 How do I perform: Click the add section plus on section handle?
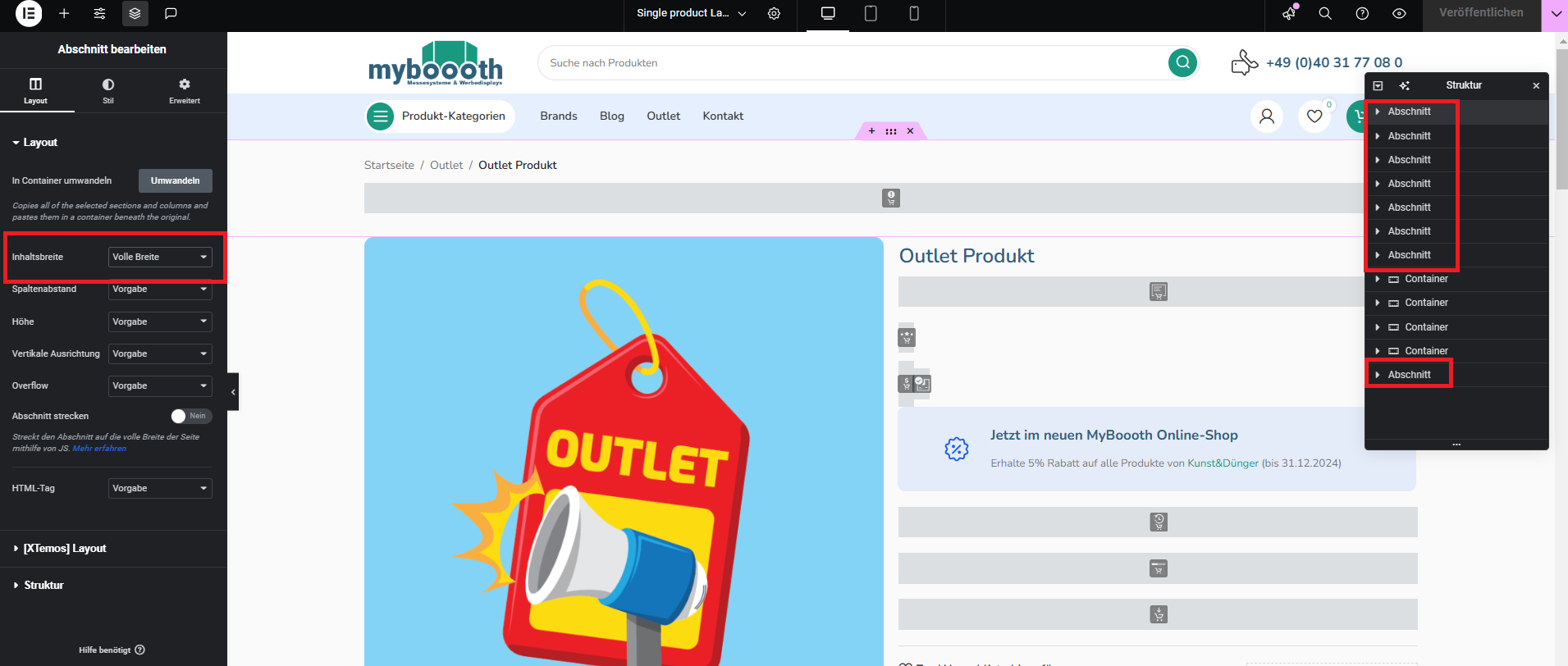(871, 131)
